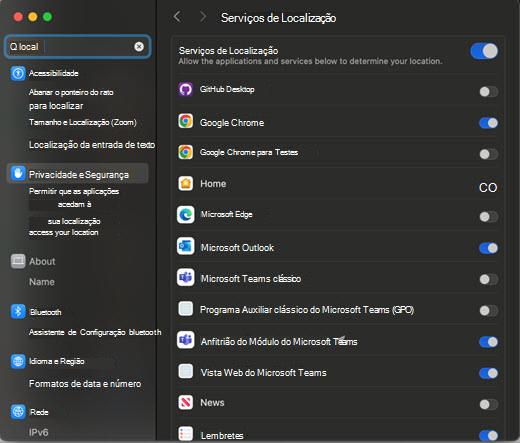
Task: Click the Bluetooth sidebar icon
Action: coord(18,312)
